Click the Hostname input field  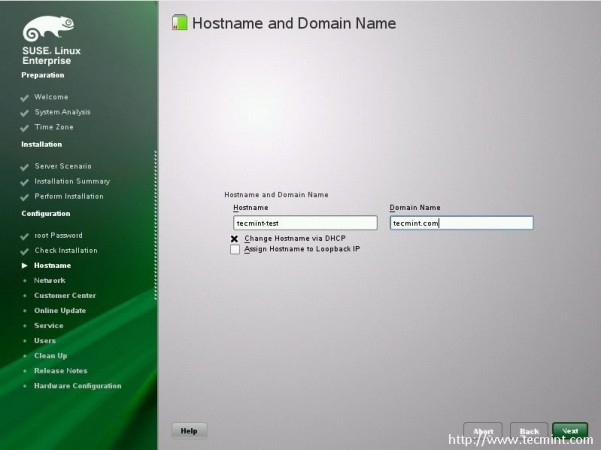pyautogui.click(x=305, y=223)
